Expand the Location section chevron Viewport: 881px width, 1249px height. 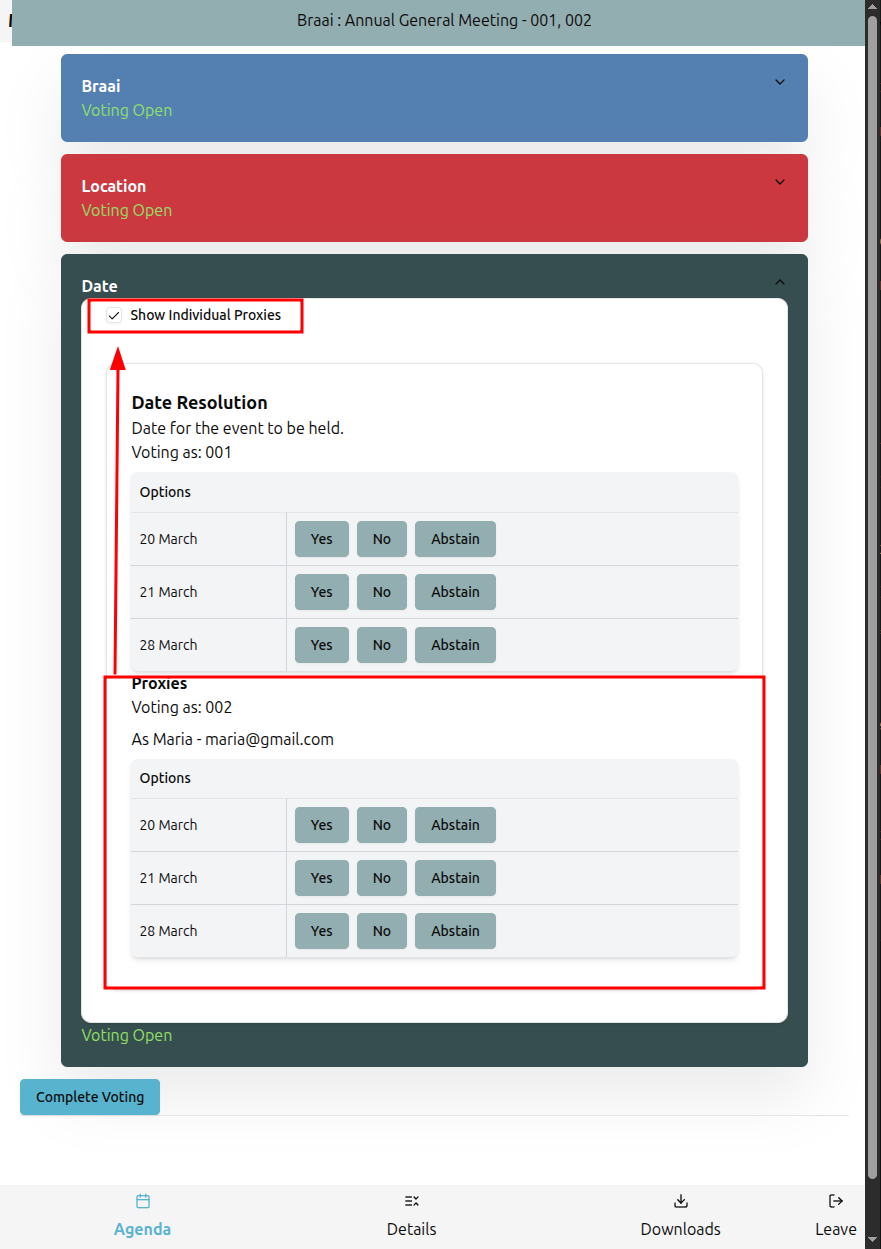tap(779, 182)
